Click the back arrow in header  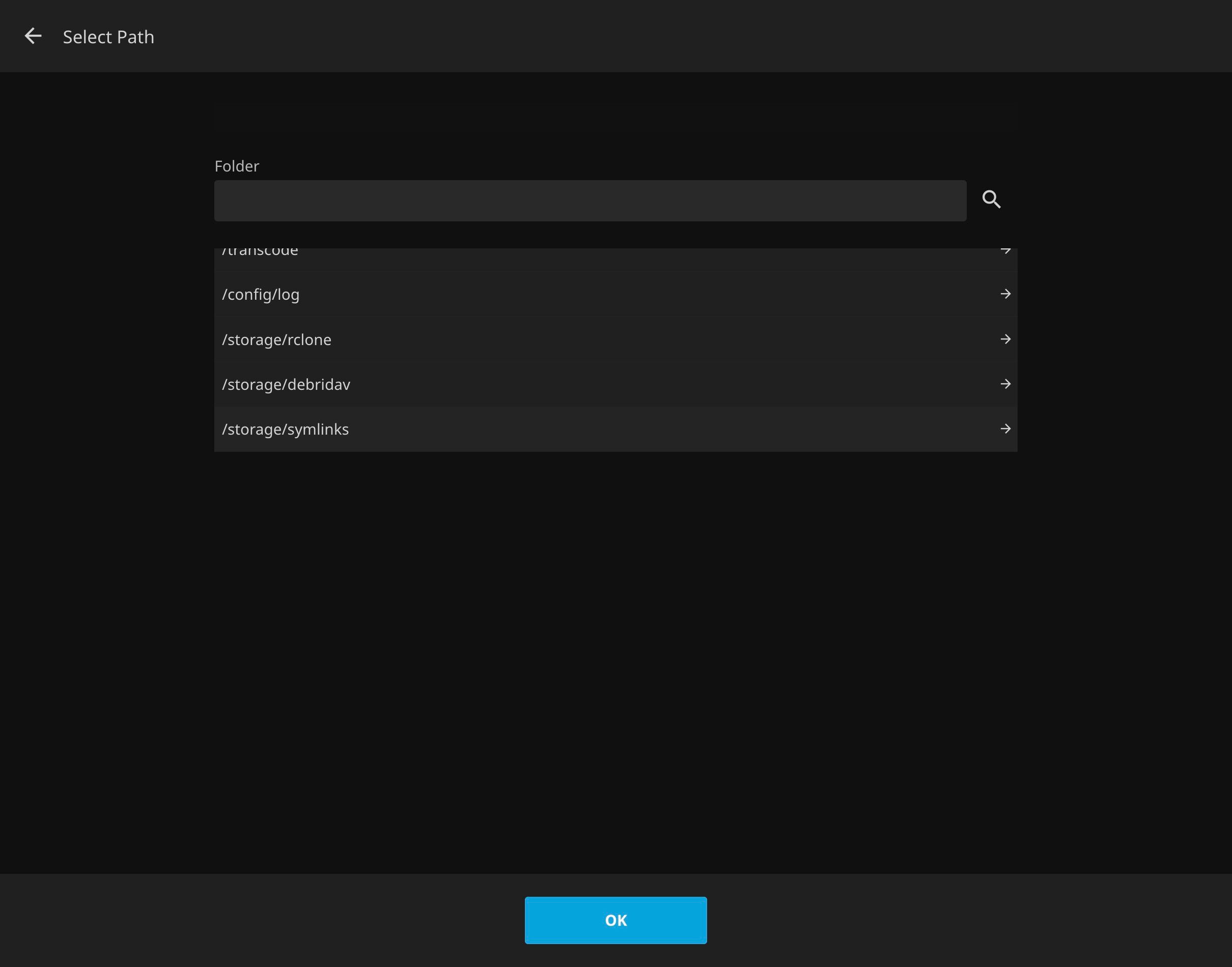(x=33, y=36)
